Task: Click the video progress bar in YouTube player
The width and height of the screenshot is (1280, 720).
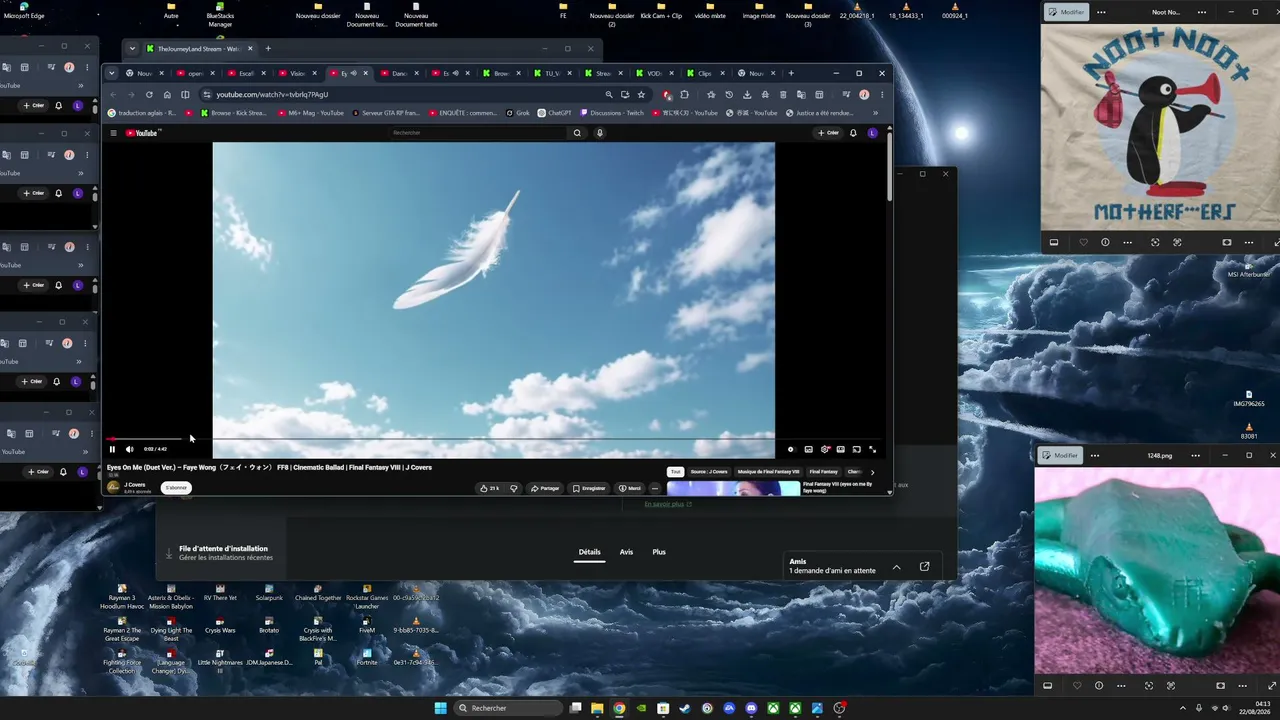Action: pyautogui.click(x=492, y=439)
